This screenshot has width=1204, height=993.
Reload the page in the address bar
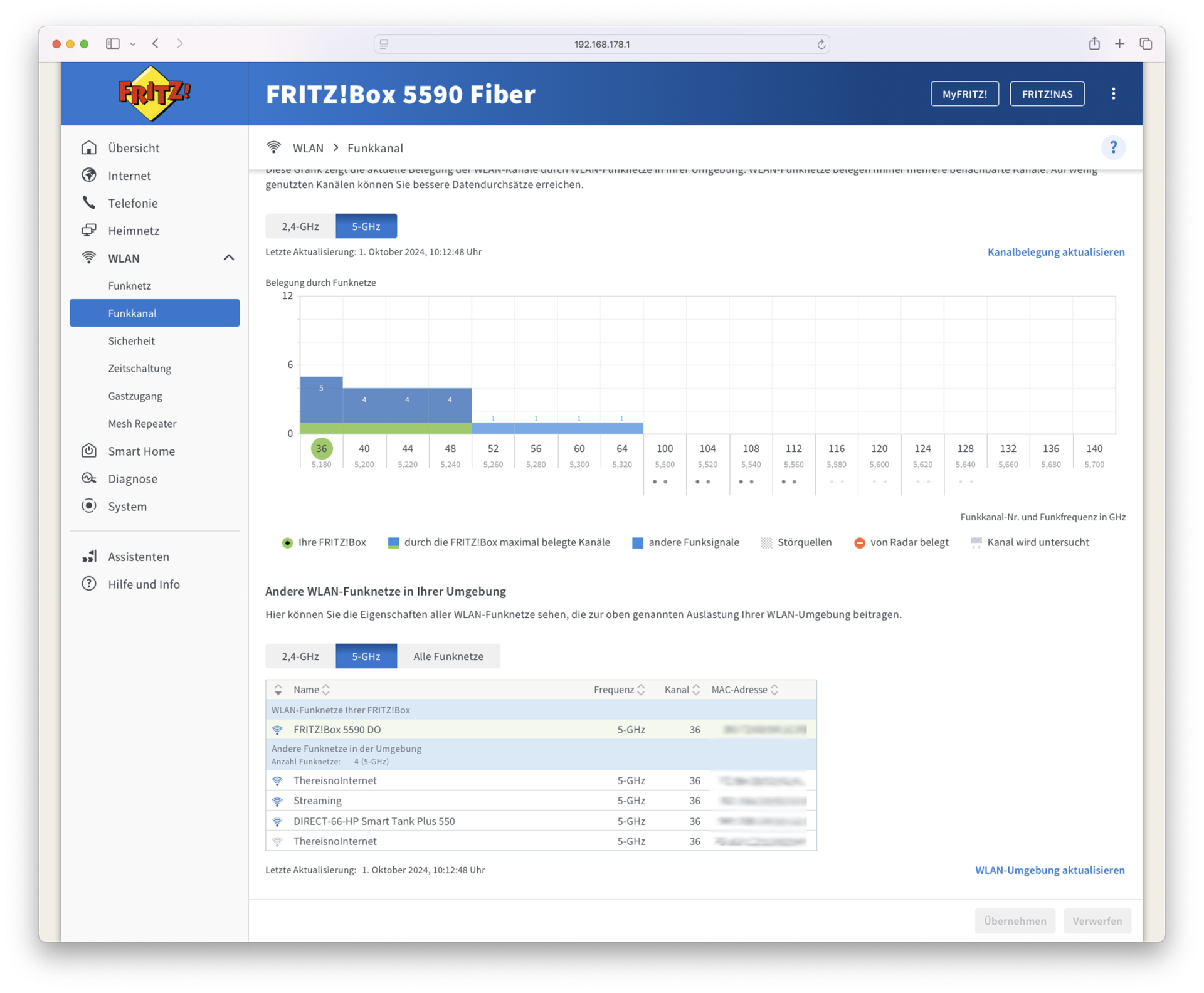click(x=821, y=44)
